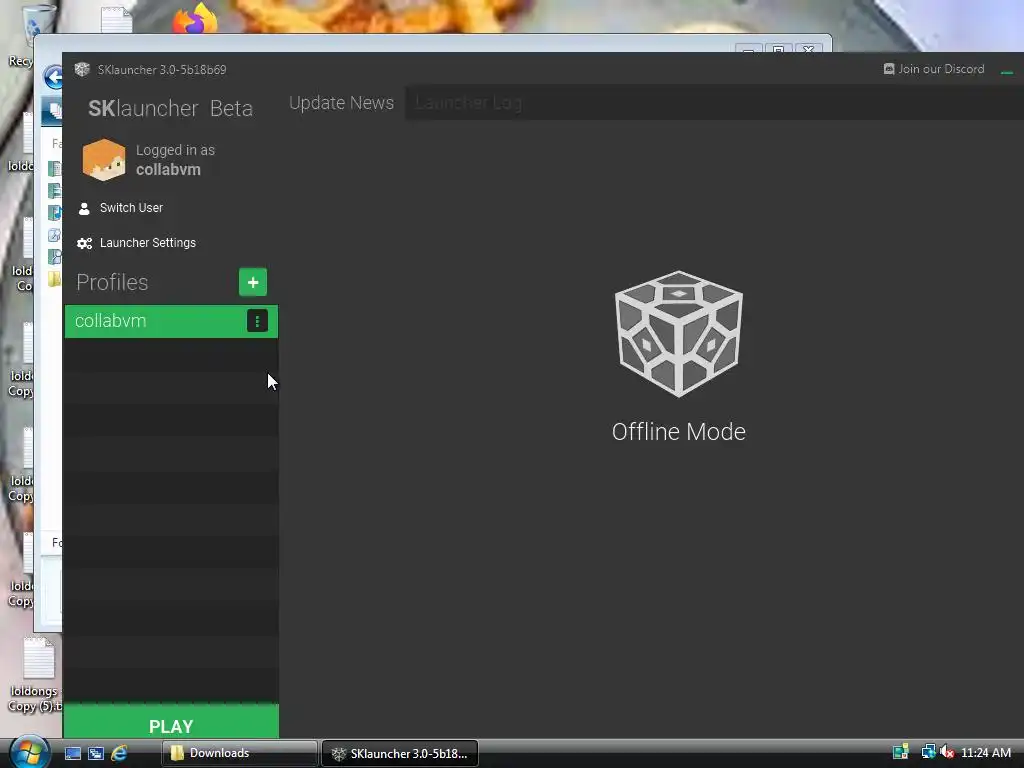Image resolution: width=1024 pixels, height=768 pixels.
Task: Click the Discord icon in the title bar
Action: [889, 69]
